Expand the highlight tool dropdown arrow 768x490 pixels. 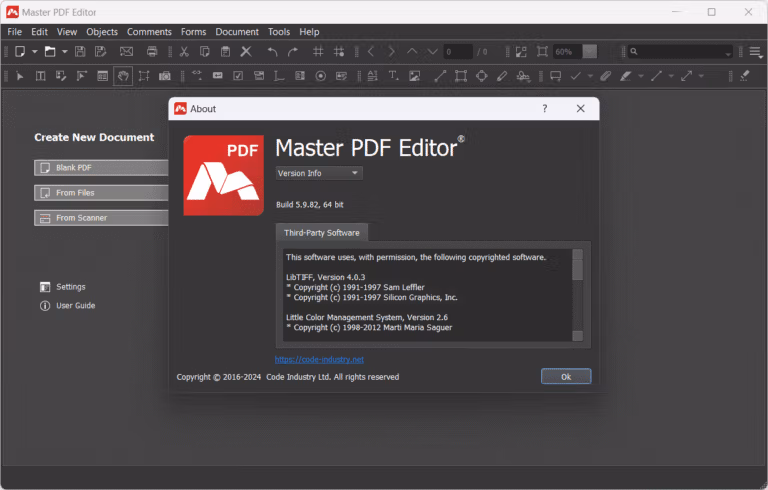point(641,76)
